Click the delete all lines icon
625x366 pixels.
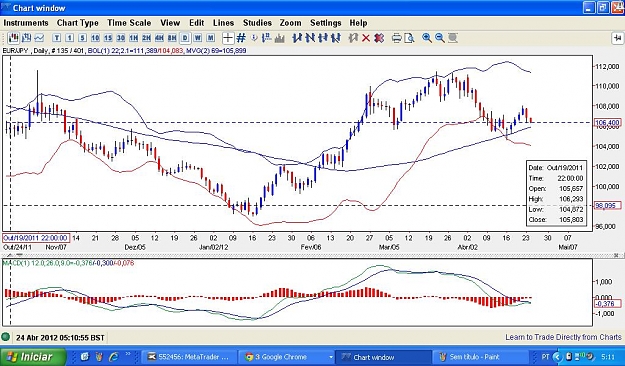[379, 38]
